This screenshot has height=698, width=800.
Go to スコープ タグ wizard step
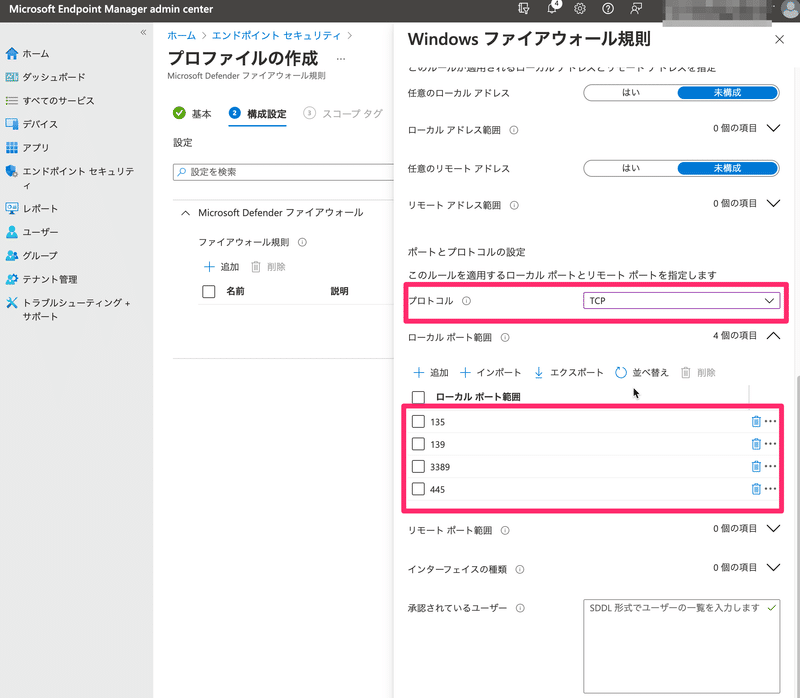(343, 113)
